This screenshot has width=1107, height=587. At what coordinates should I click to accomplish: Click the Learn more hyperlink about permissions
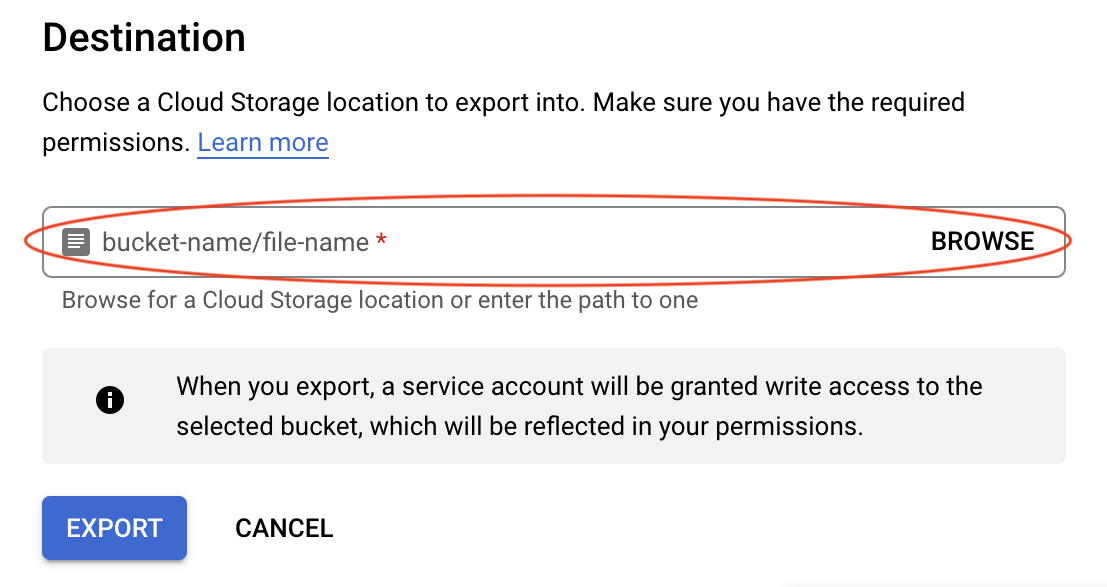click(263, 142)
